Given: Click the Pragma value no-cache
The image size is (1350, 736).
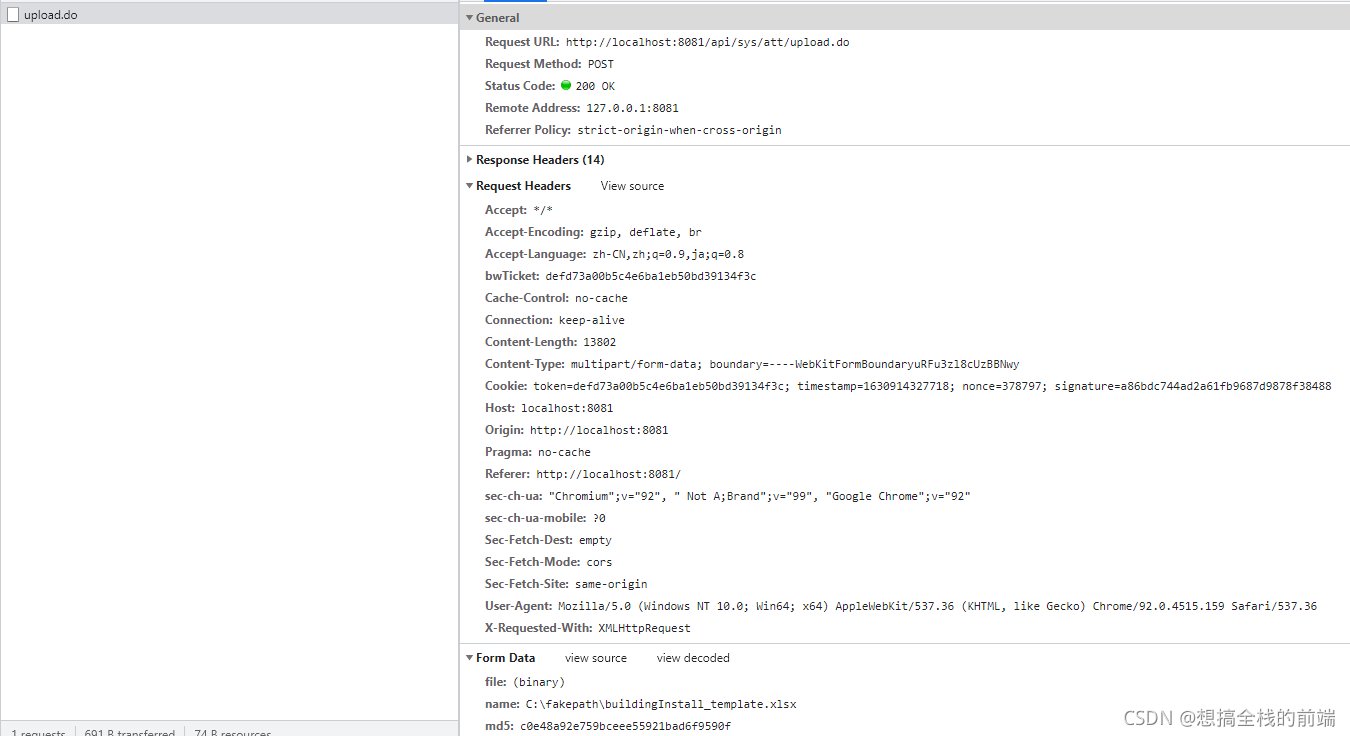Looking at the screenshot, I should click(x=564, y=452).
